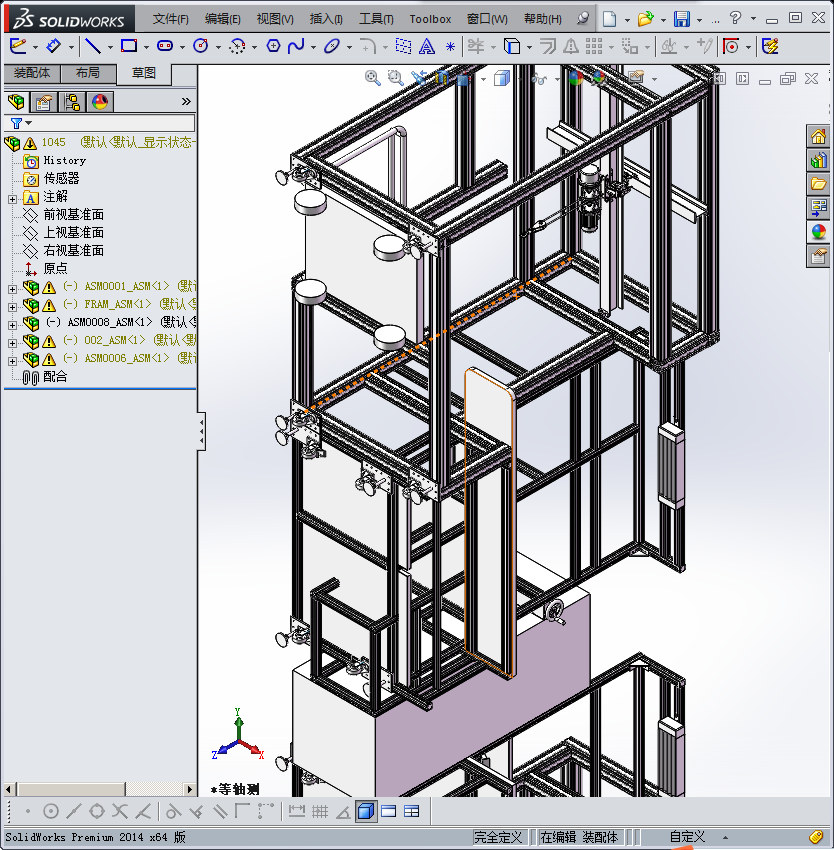Select the Corner Rectangle tool
This screenshot has height=850, width=834.
coord(129,46)
